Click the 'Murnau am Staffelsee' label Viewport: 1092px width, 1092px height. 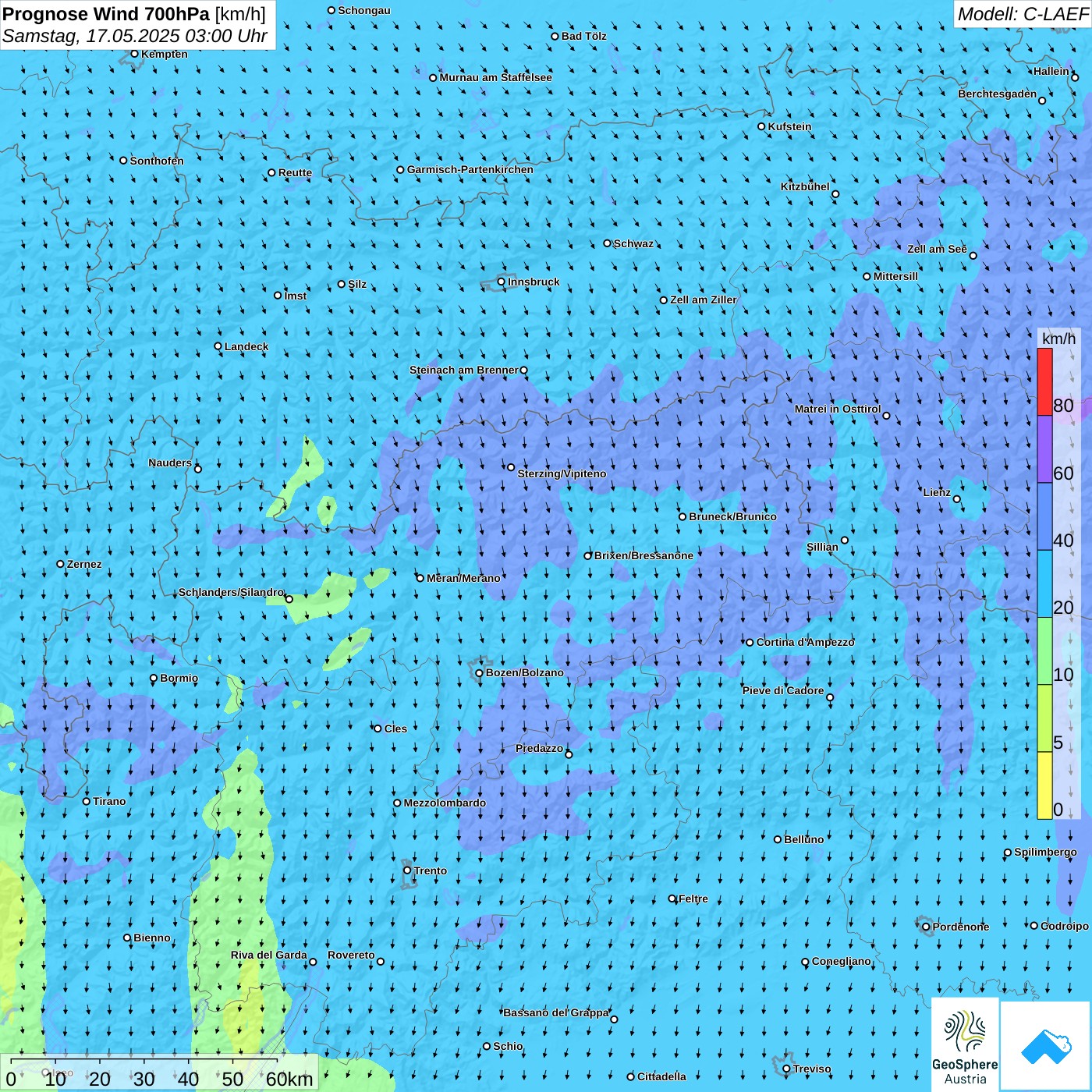click(x=496, y=77)
